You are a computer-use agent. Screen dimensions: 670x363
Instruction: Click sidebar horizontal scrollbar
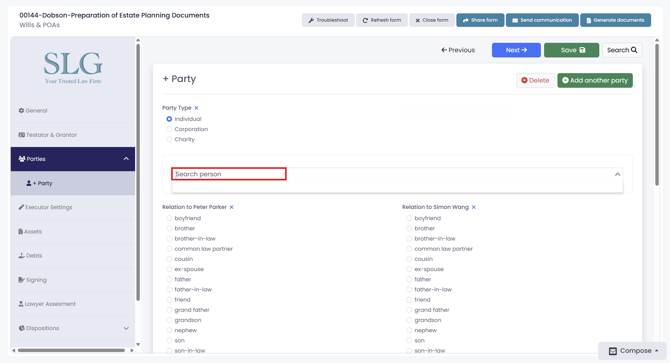(71, 350)
